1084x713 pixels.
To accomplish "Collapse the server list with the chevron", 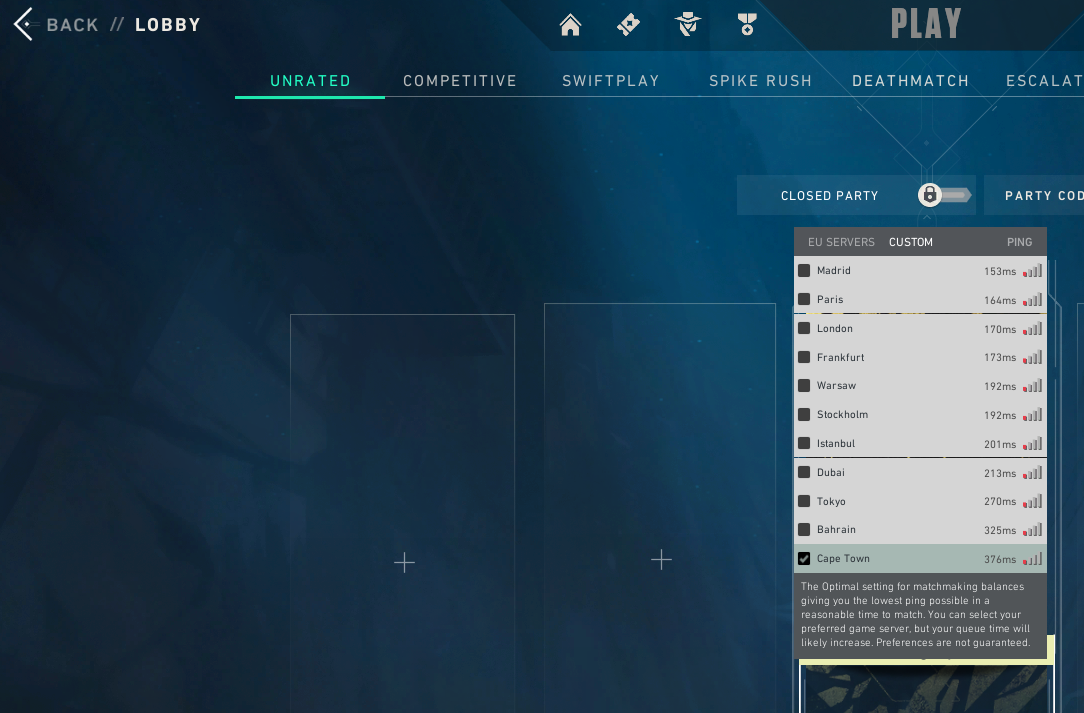I will click(x=927, y=218).
